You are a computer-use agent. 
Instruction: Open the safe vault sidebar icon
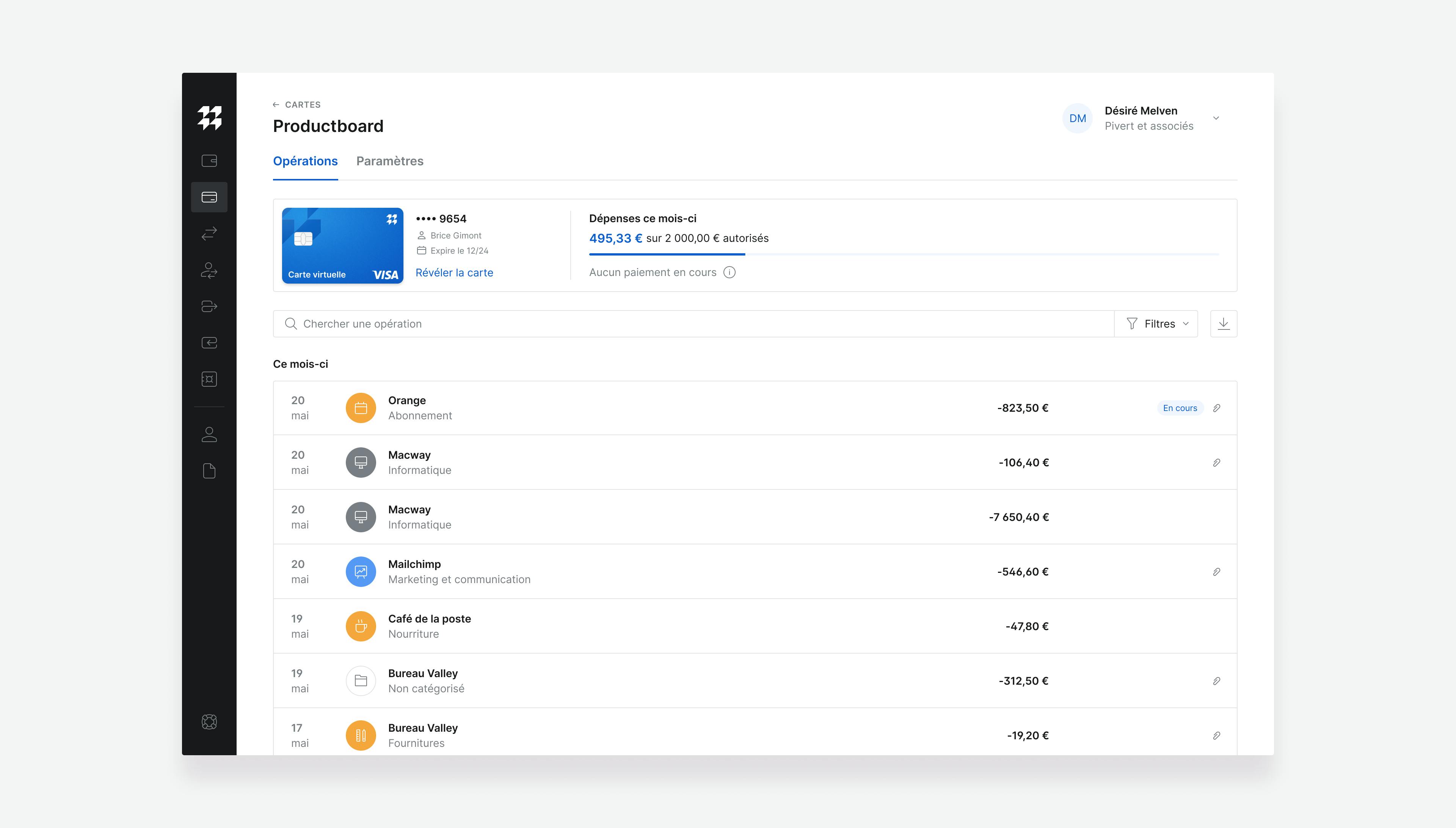click(x=209, y=379)
